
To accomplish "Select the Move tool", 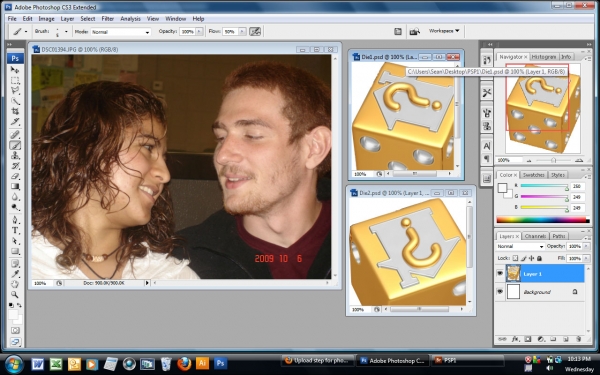I will click(15, 70).
